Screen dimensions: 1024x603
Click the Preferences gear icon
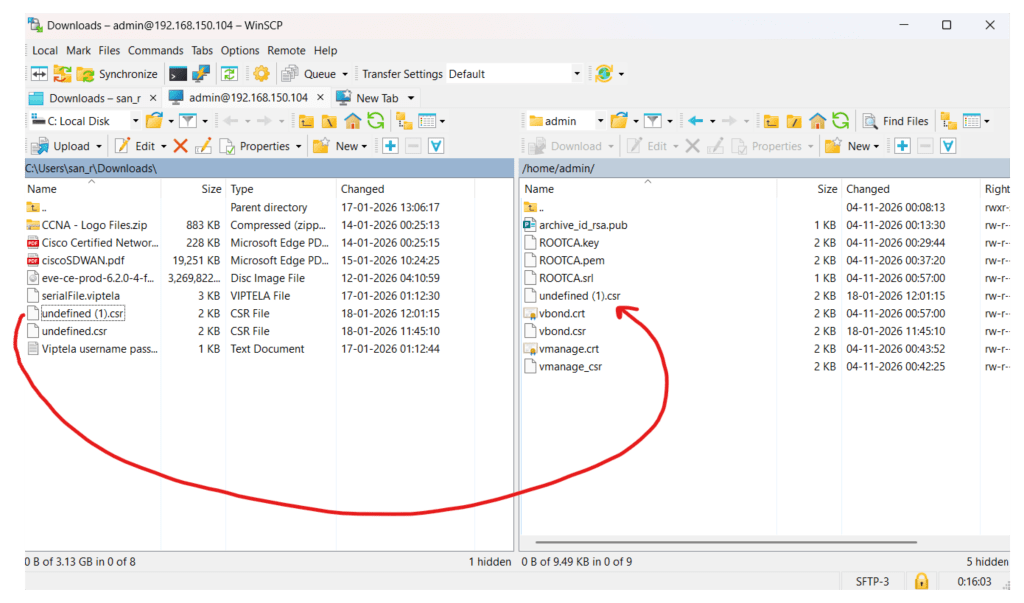tap(261, 74)
